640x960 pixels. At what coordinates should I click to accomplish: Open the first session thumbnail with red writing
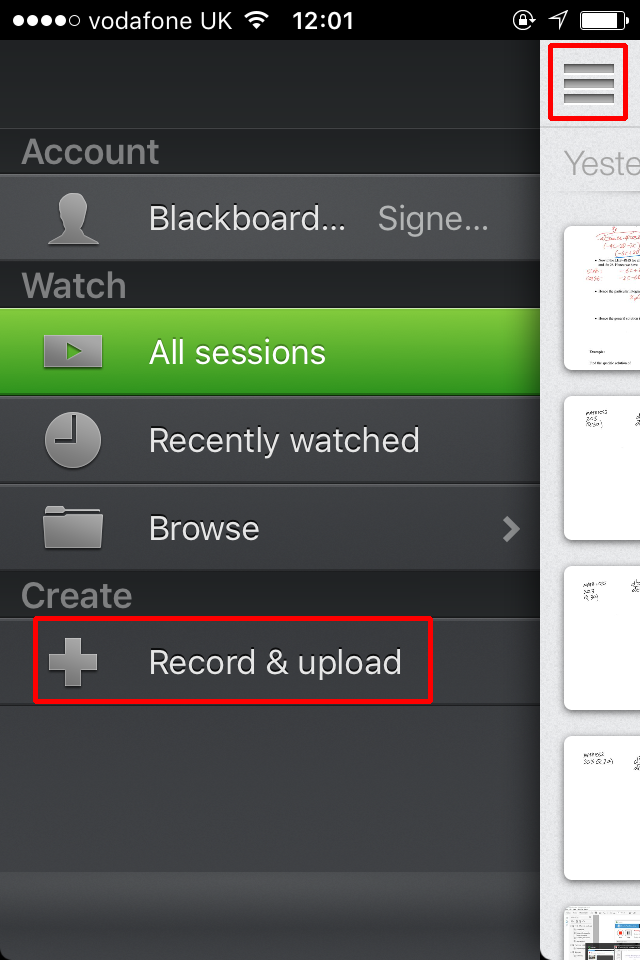(x=602, y=298)
